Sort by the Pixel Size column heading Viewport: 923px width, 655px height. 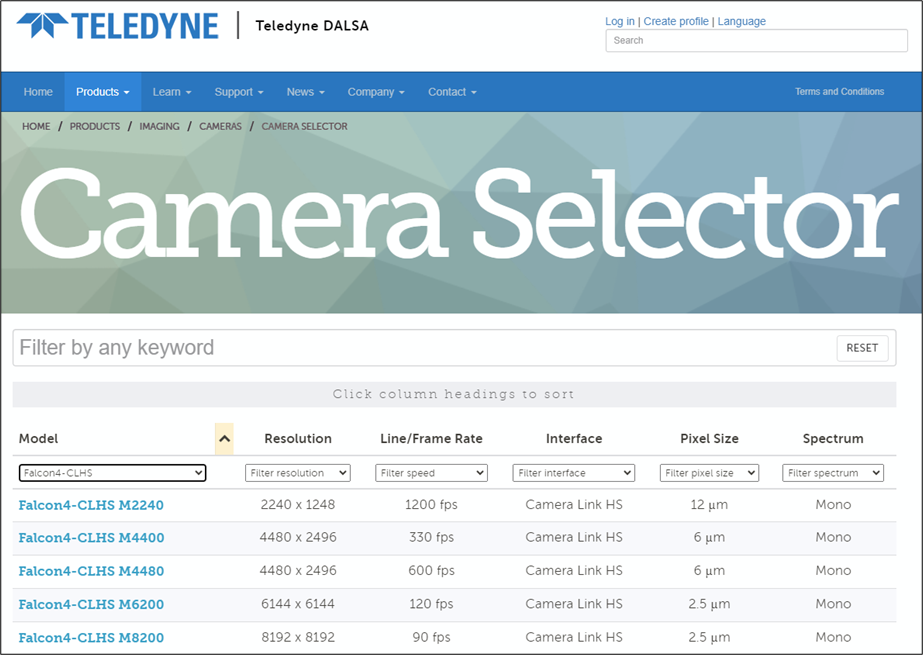[709, 438]
